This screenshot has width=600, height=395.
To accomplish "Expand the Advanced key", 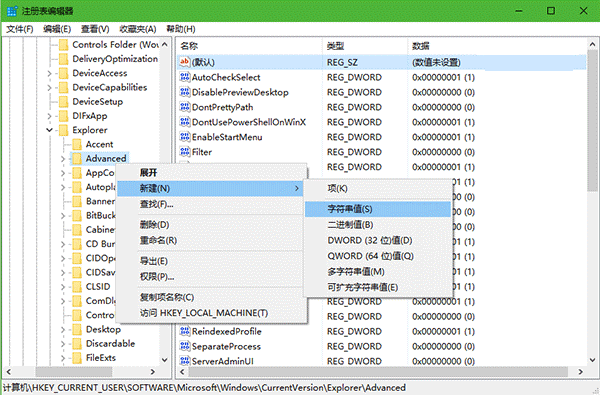I will pyautogui.click(x=63, y=158).
